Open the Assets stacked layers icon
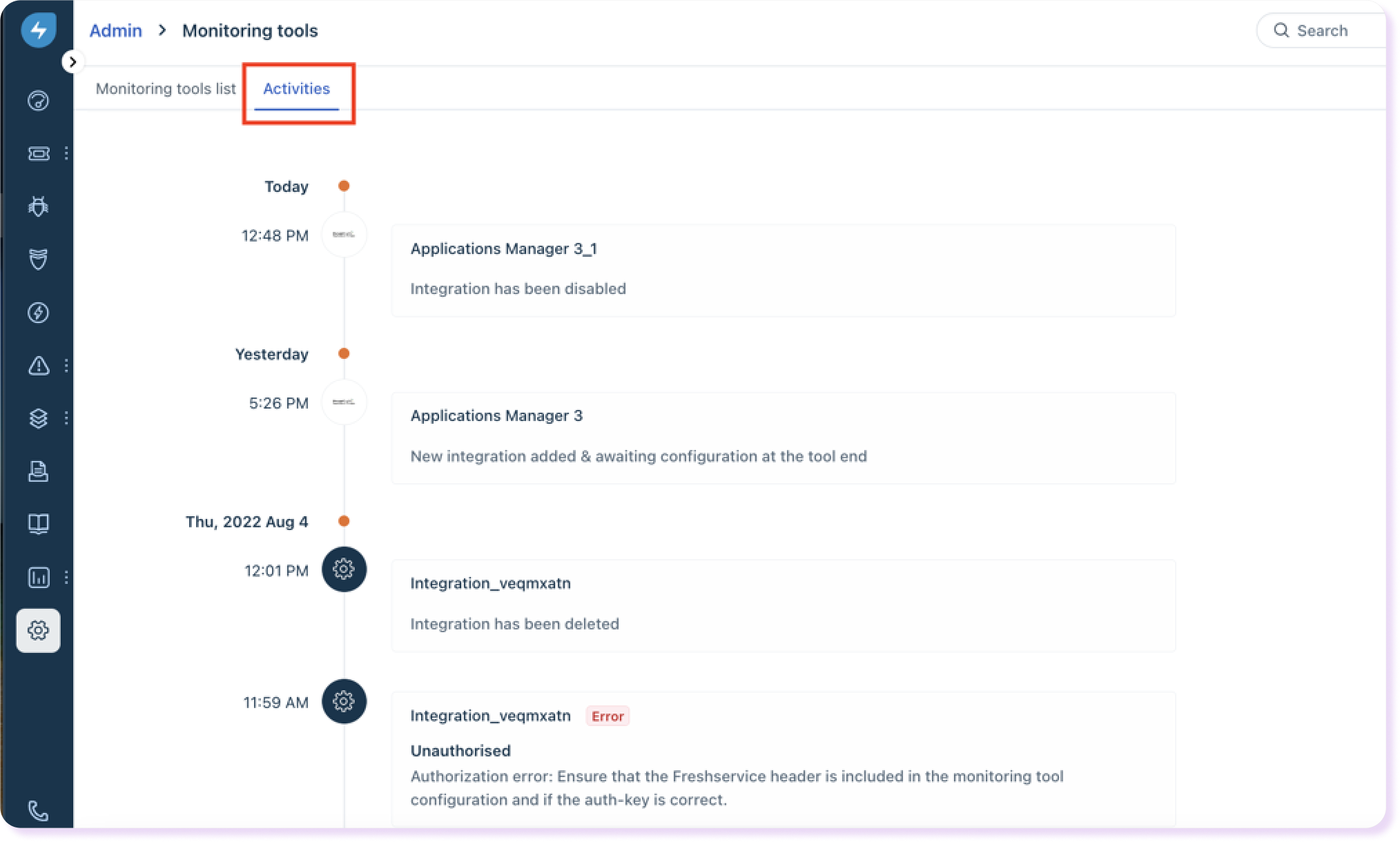This screenshot has height=842, width=1400. click(38, 418)
